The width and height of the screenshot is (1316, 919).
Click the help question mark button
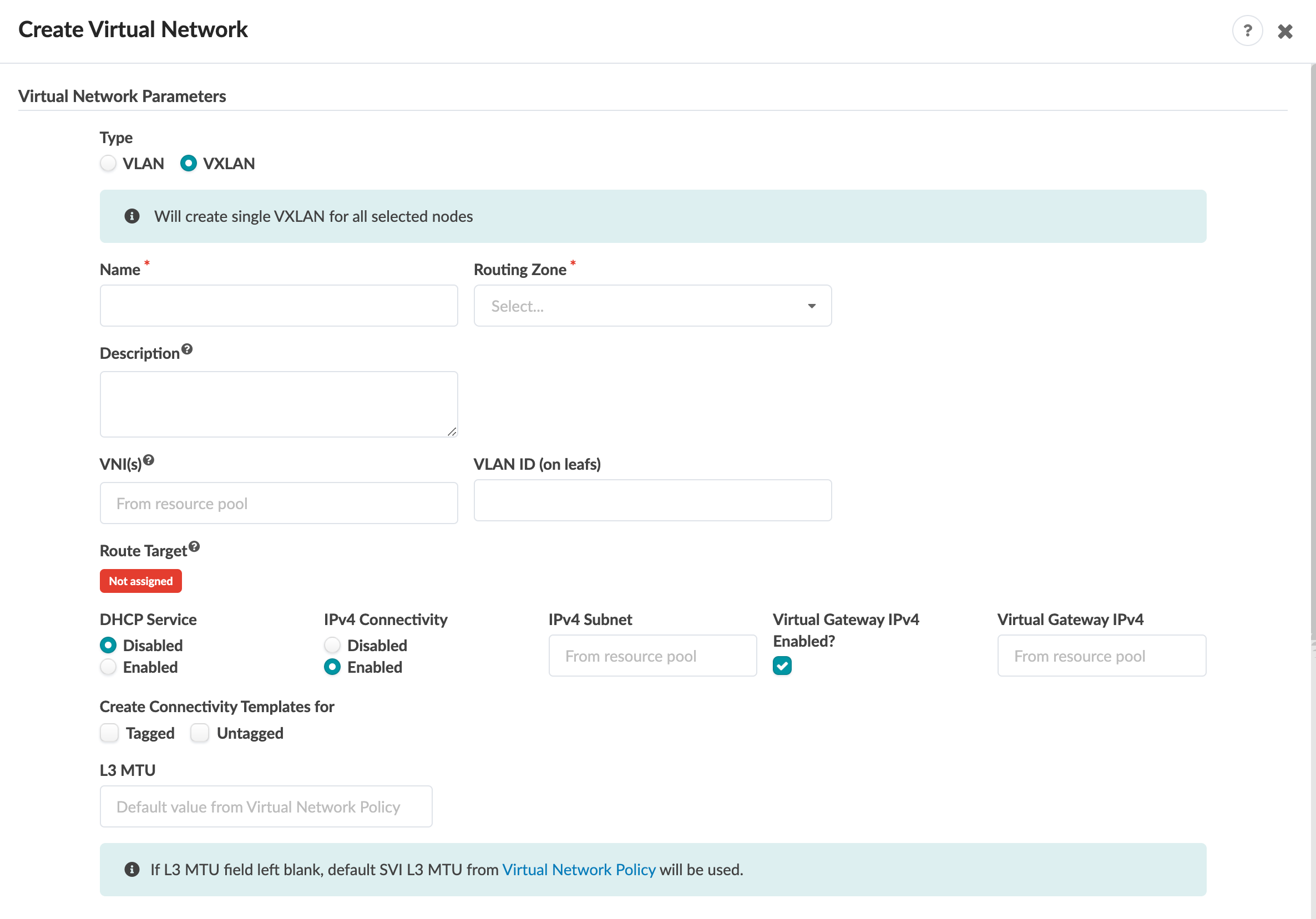[1247, 31]
